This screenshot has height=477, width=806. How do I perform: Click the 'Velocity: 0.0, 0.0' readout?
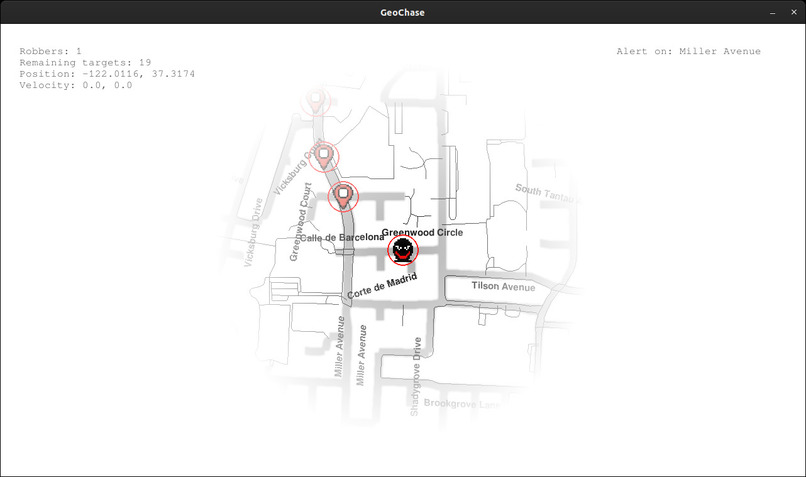76,85
